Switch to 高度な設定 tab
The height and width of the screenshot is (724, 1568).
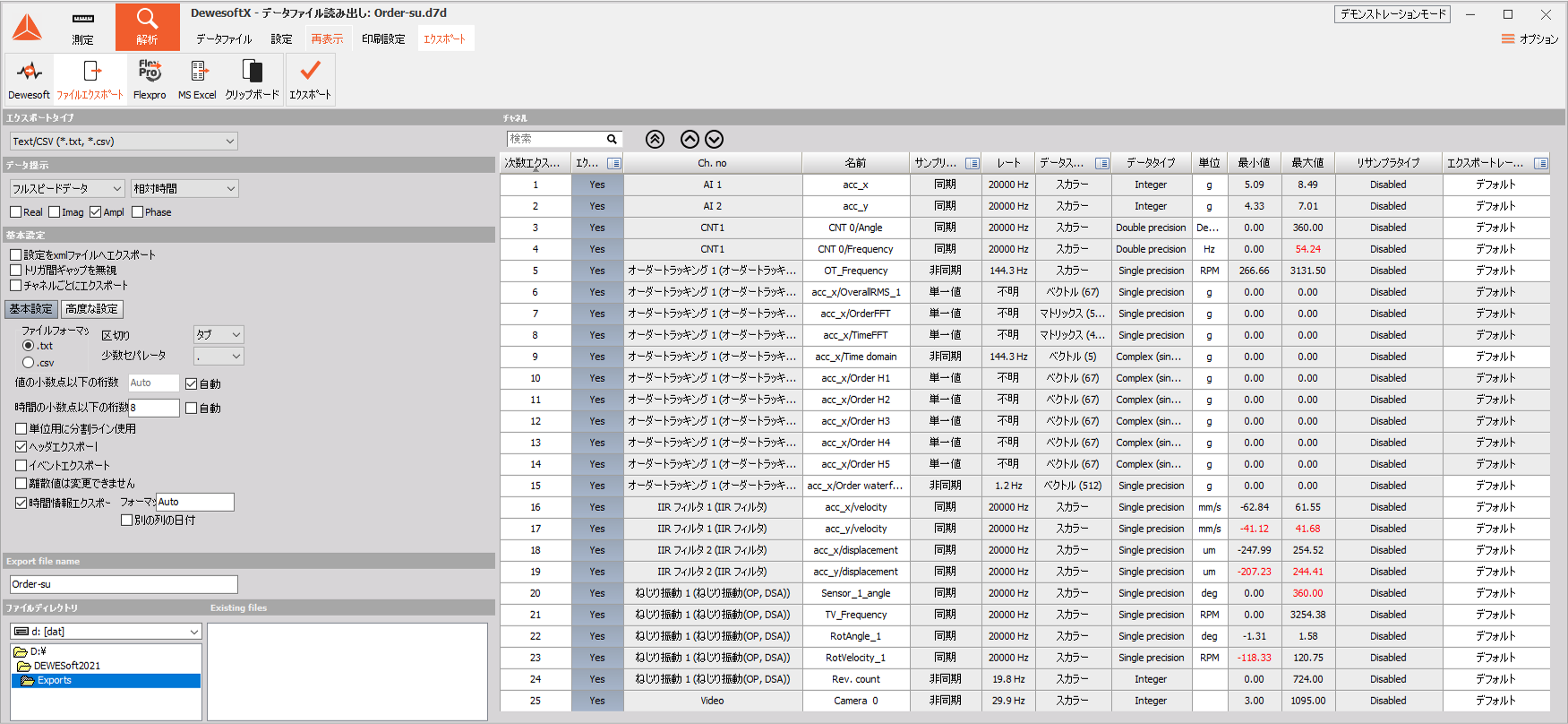pyautogui.click(x=91, y=309)
